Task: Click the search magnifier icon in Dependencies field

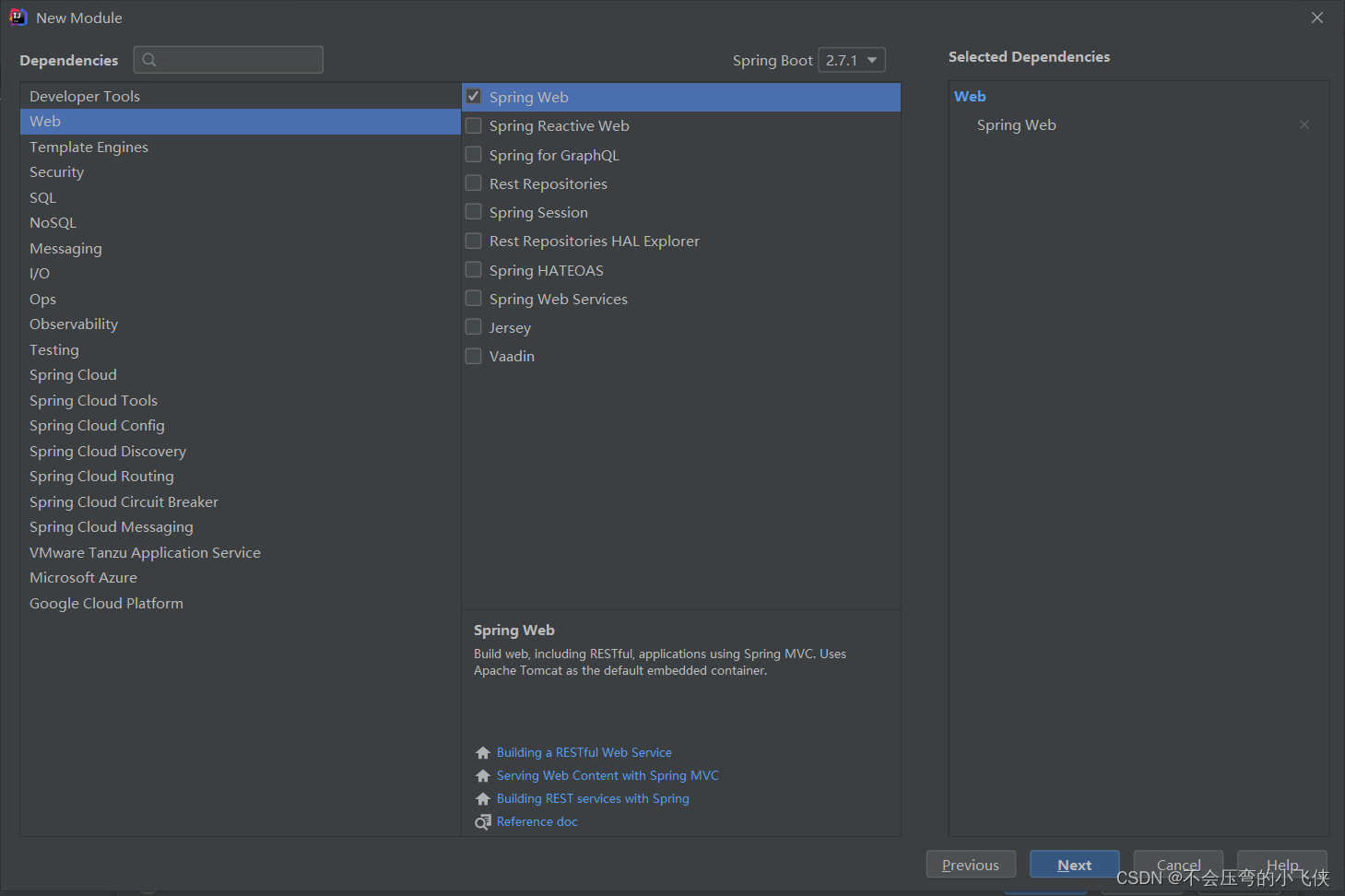Action: (x=149, y=60)
